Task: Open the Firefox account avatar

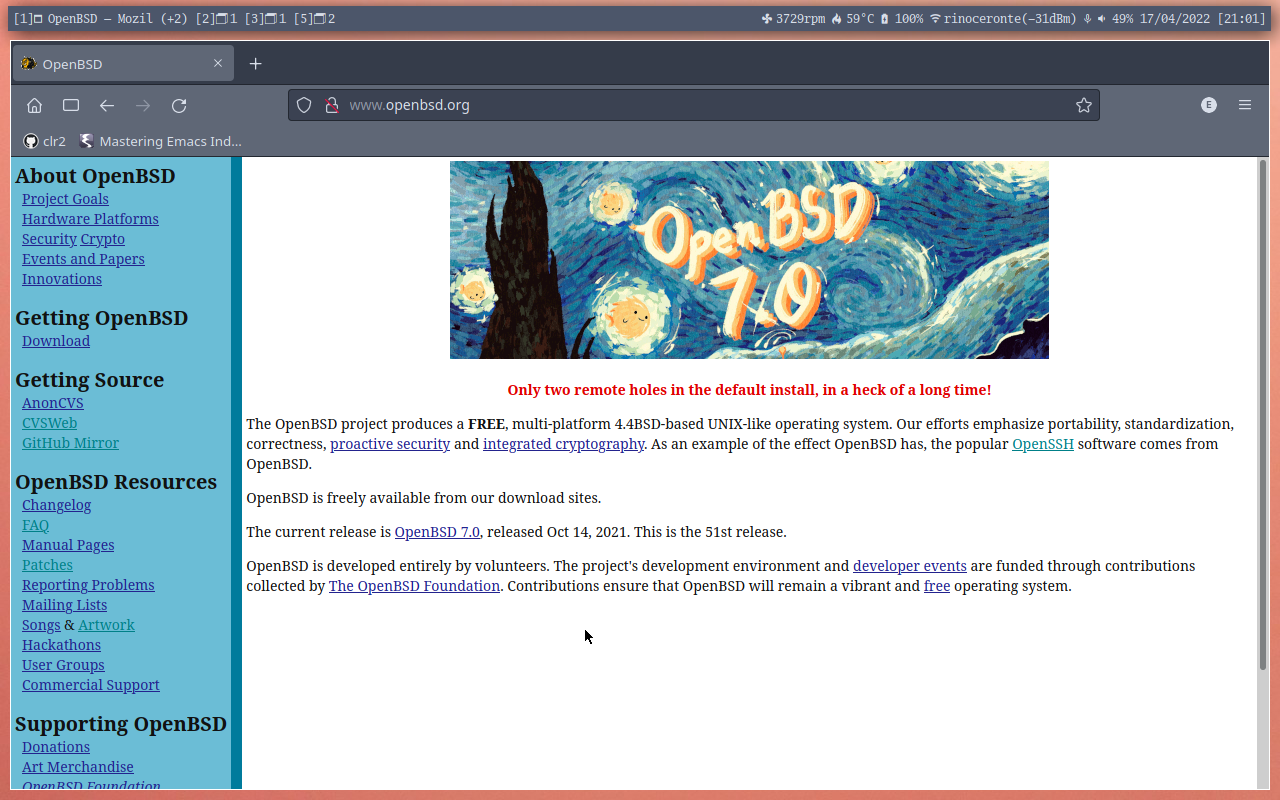Action: click(x=1209, y=105)
